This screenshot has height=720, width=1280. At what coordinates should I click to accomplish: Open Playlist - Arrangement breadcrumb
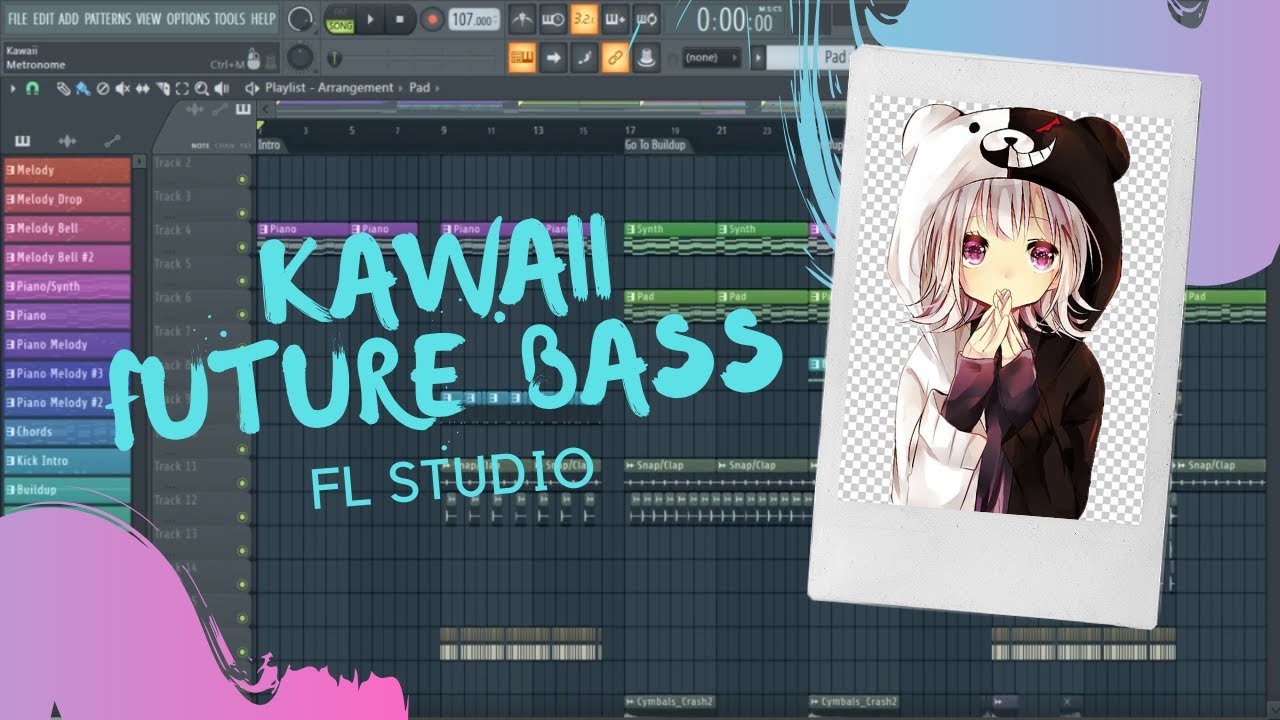[x=329, y=88]
